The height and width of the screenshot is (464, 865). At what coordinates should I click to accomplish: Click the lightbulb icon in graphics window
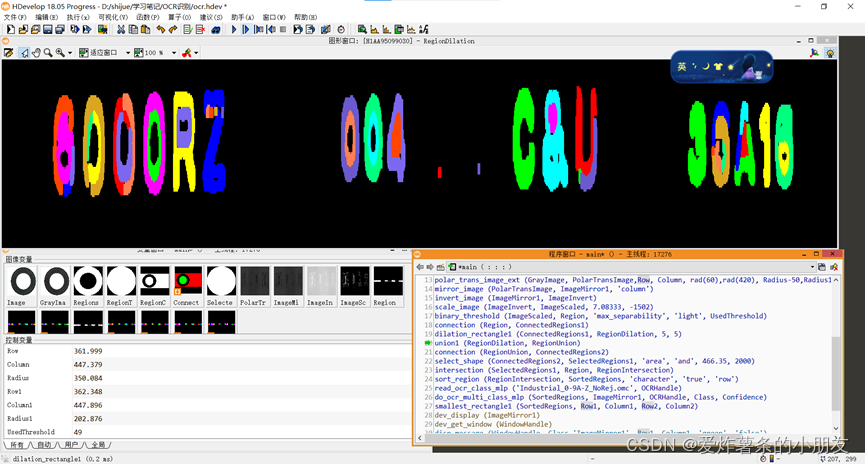click(x=830, y=53)
